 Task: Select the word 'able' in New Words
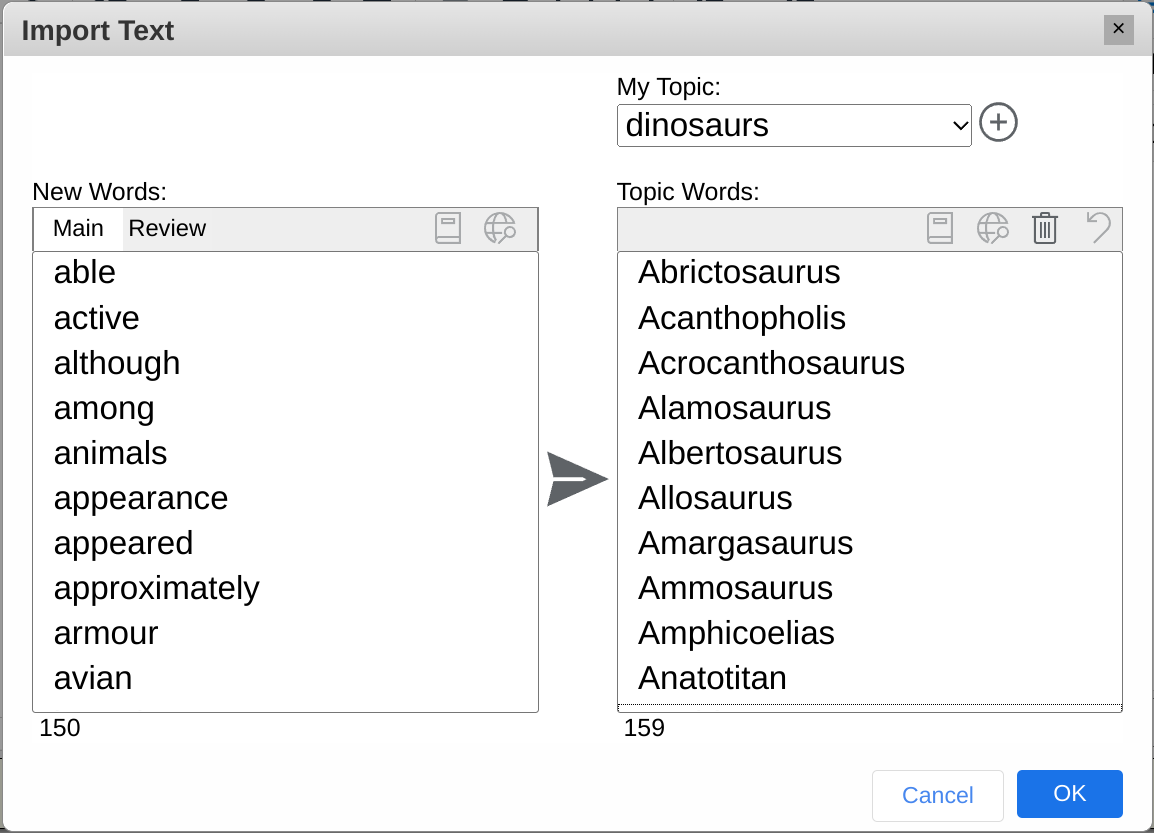click(286, 273)
